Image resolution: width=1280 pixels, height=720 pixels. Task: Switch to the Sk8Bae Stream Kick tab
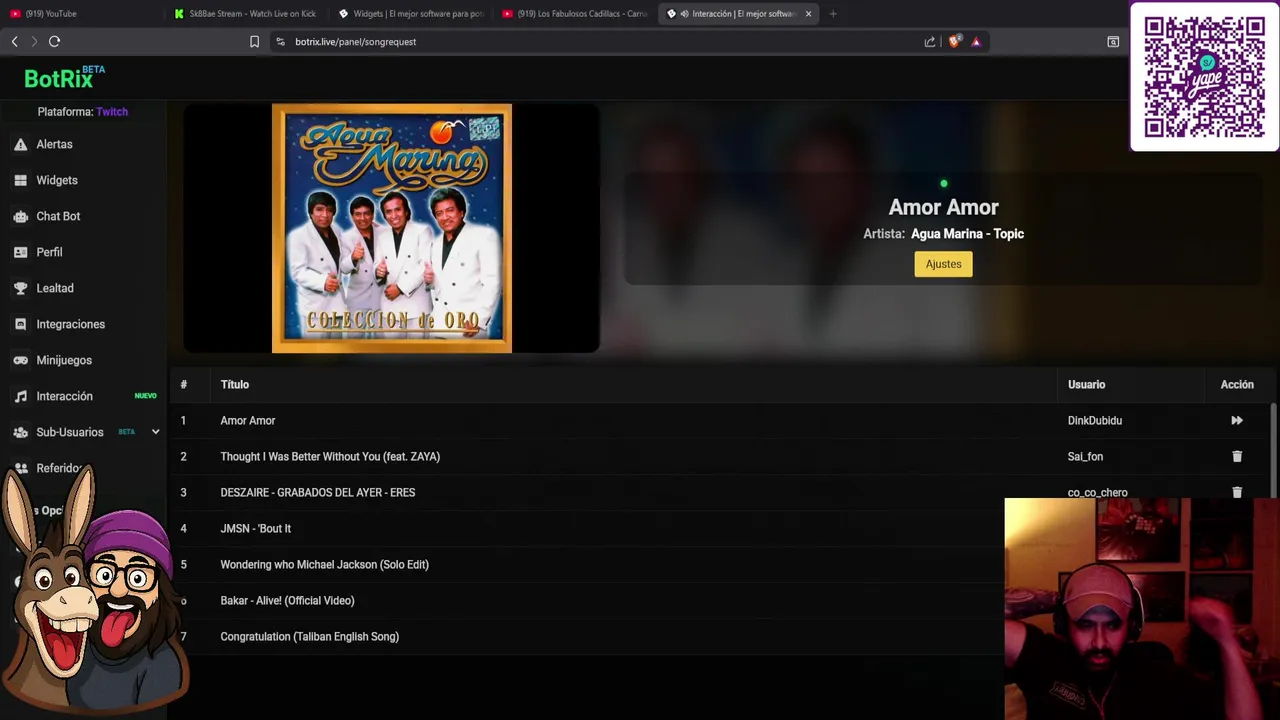(245, 14)
